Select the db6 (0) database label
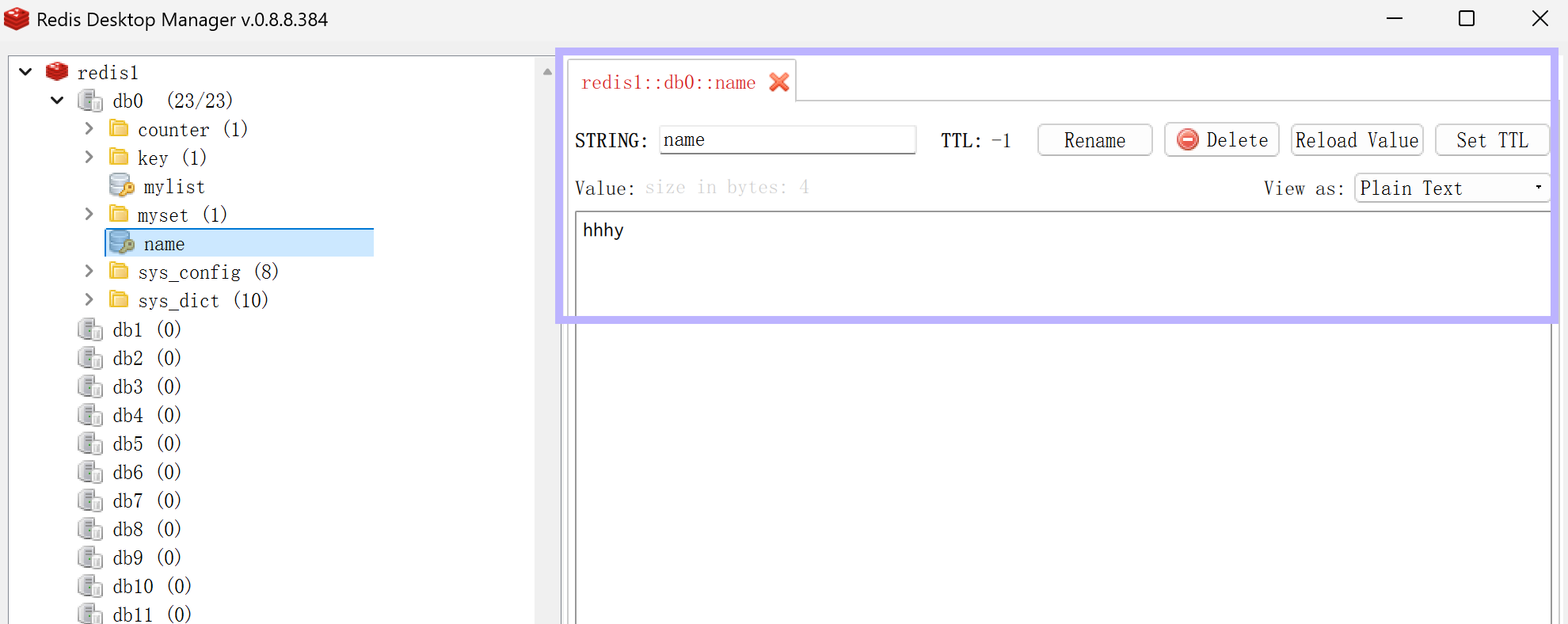 coord(147,471)
